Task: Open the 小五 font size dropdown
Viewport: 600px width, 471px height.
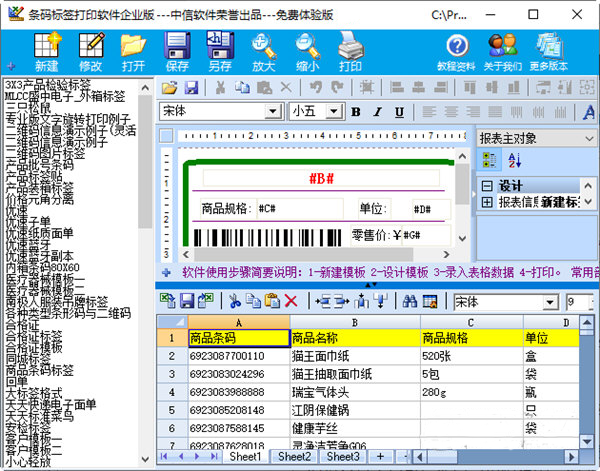Action: click(x=334, y=112)
